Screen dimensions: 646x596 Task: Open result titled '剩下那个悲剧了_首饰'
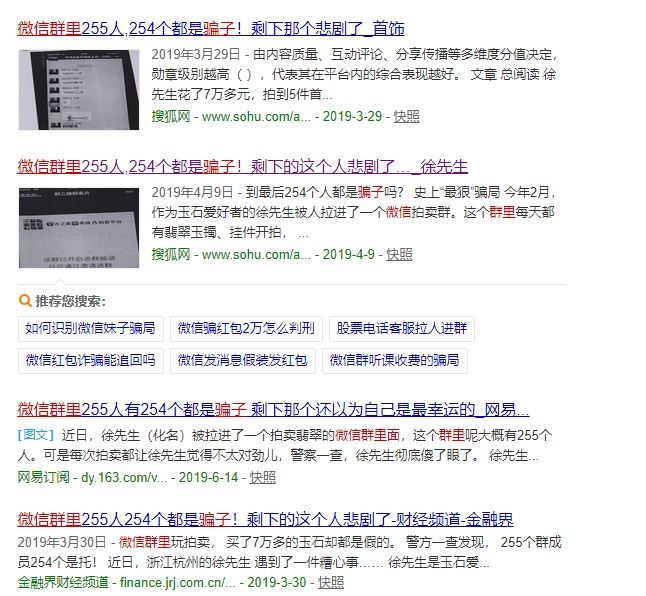point(211,29)
